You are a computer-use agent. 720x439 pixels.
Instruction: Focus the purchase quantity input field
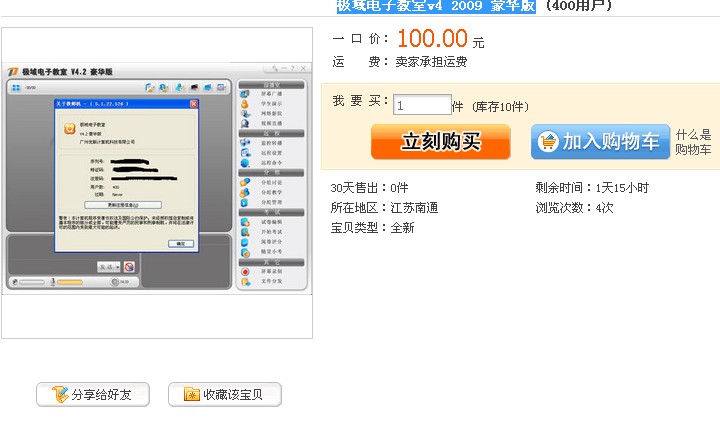(x=421, y=105)
